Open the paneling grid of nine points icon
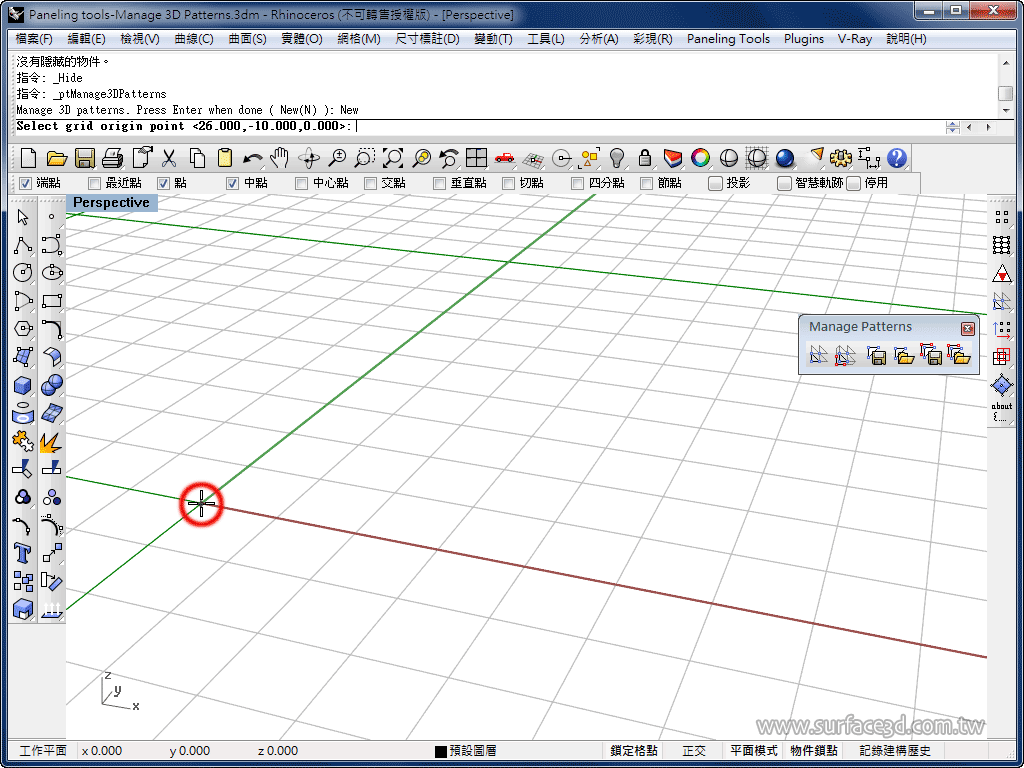 (1001, 245)
